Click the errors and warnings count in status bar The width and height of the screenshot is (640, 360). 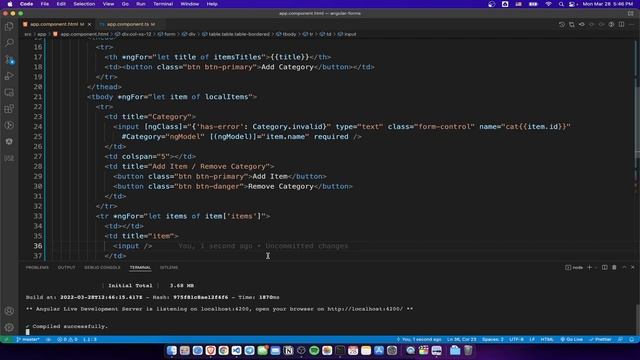tap(67, 340)
